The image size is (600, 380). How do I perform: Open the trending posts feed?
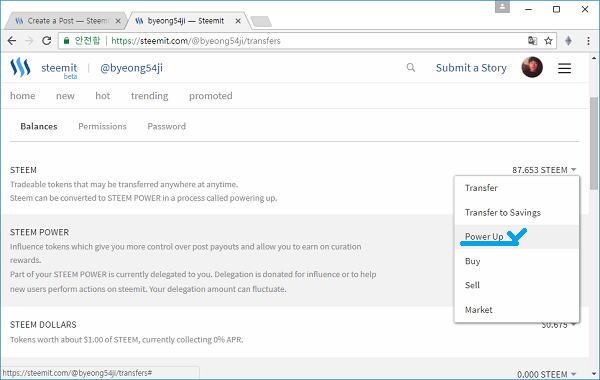coord(150,96)
